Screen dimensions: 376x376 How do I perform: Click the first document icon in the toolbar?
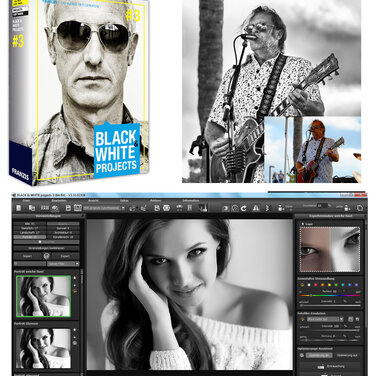19,208
